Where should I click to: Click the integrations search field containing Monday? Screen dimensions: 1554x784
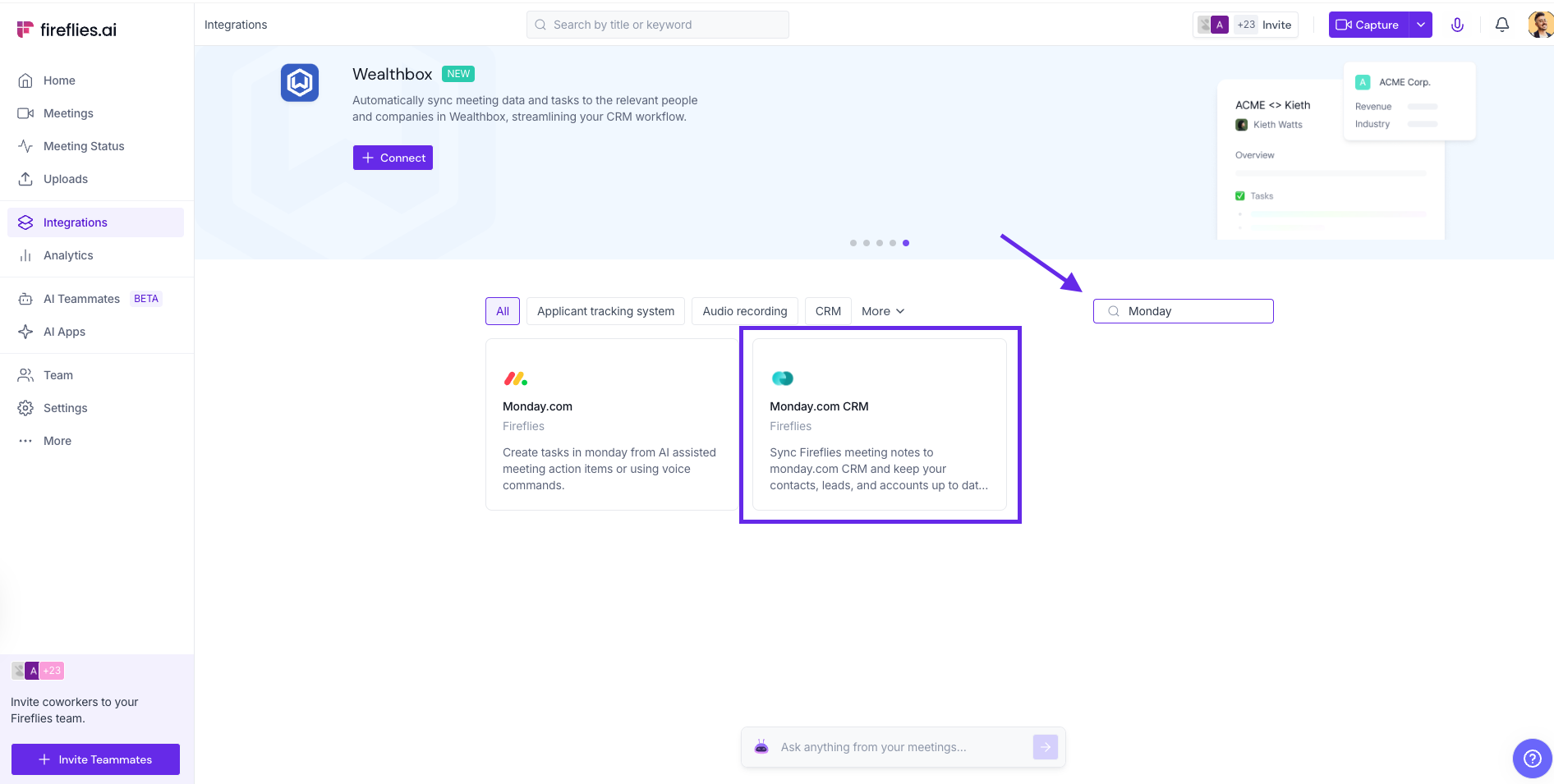[1191, 311]
